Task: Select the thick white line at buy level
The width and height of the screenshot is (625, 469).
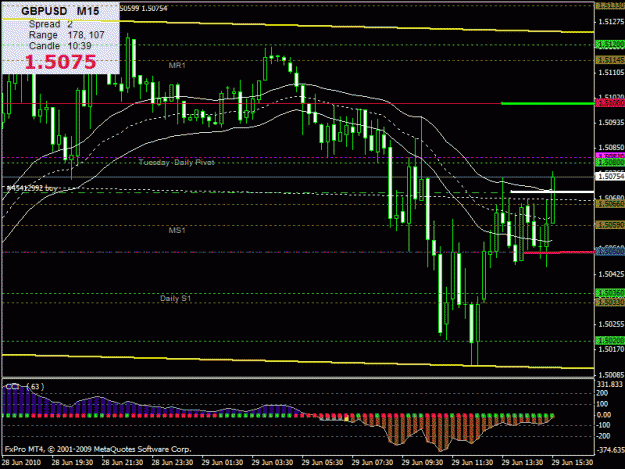Action: pos(552,192)
